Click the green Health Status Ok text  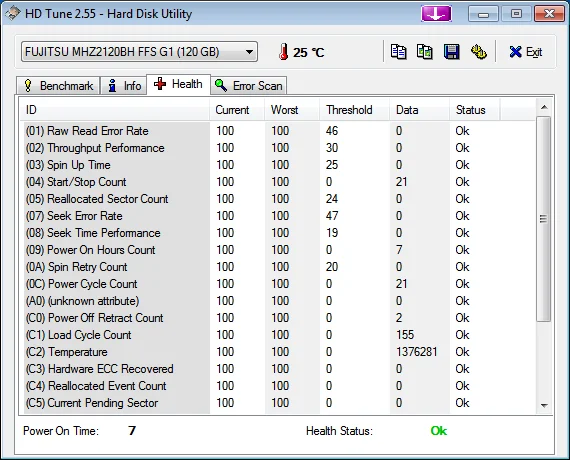click(x=439, y=431)
